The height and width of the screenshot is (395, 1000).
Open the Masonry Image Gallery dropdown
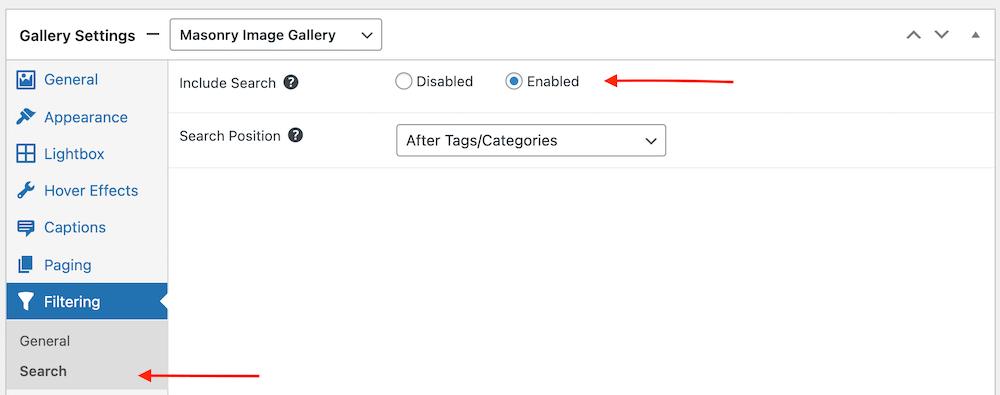coord(276,35)
